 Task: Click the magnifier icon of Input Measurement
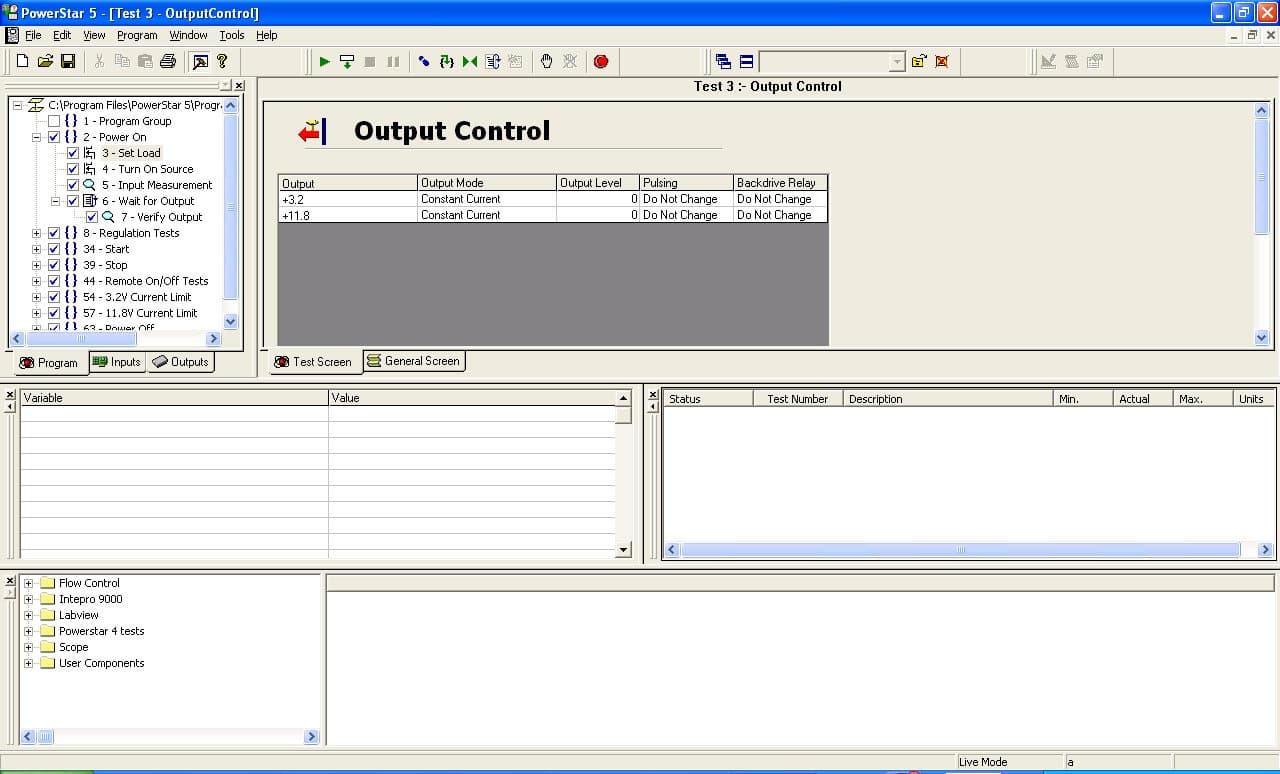click(x=90, y=185)
